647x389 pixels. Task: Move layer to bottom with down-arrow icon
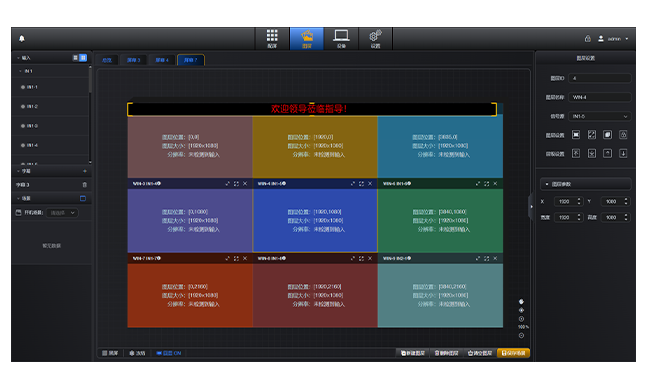(623, 153)
